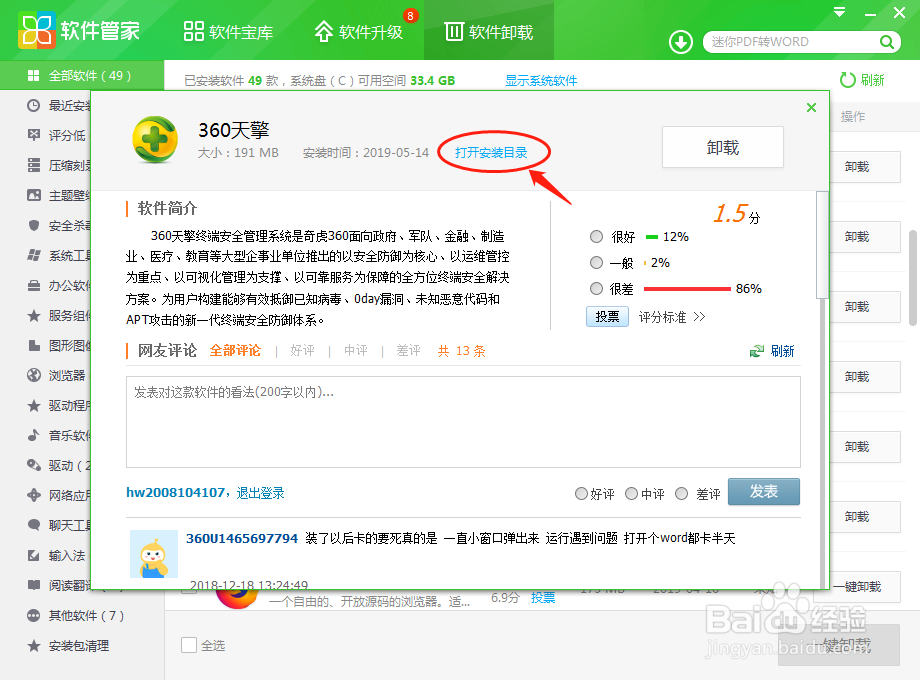This screenshot has height=680, width=920.
Task: Open the download manager arrow icon
Action: pos(681,42)
